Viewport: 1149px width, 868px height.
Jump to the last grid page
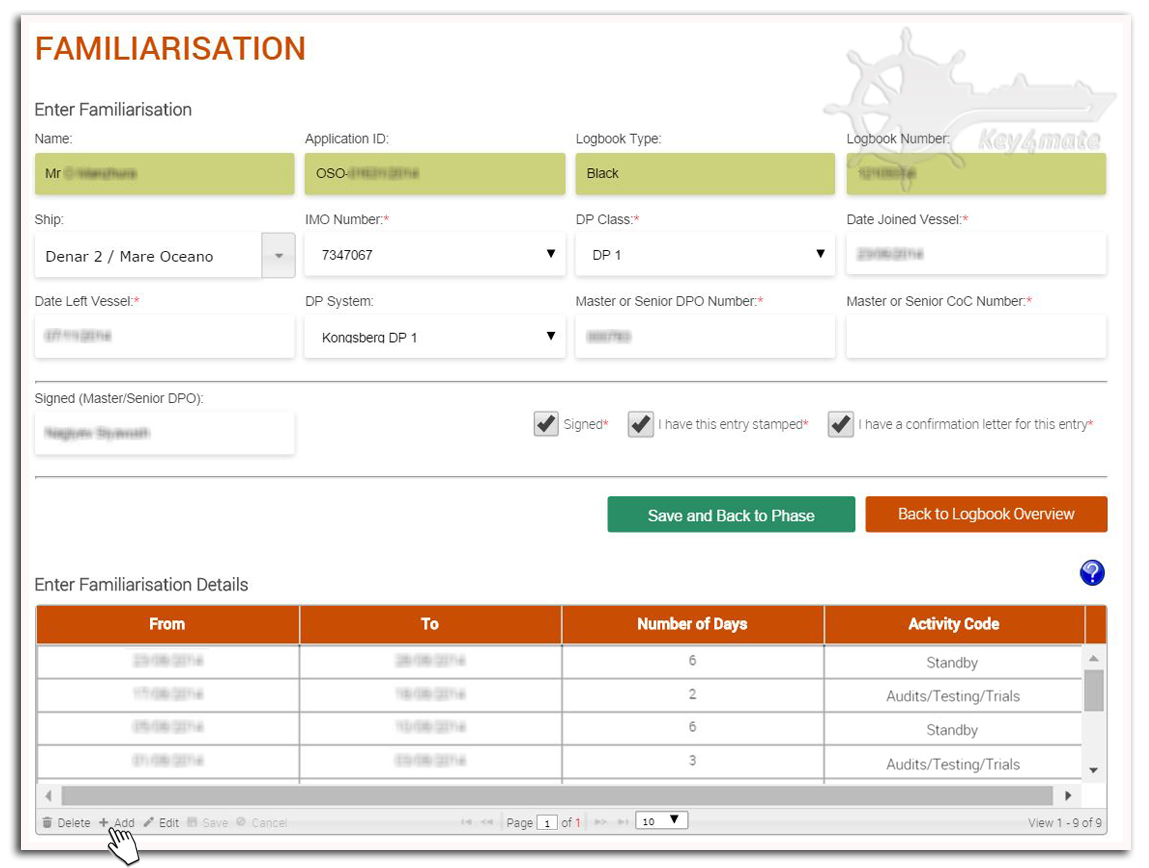[622, 822]
